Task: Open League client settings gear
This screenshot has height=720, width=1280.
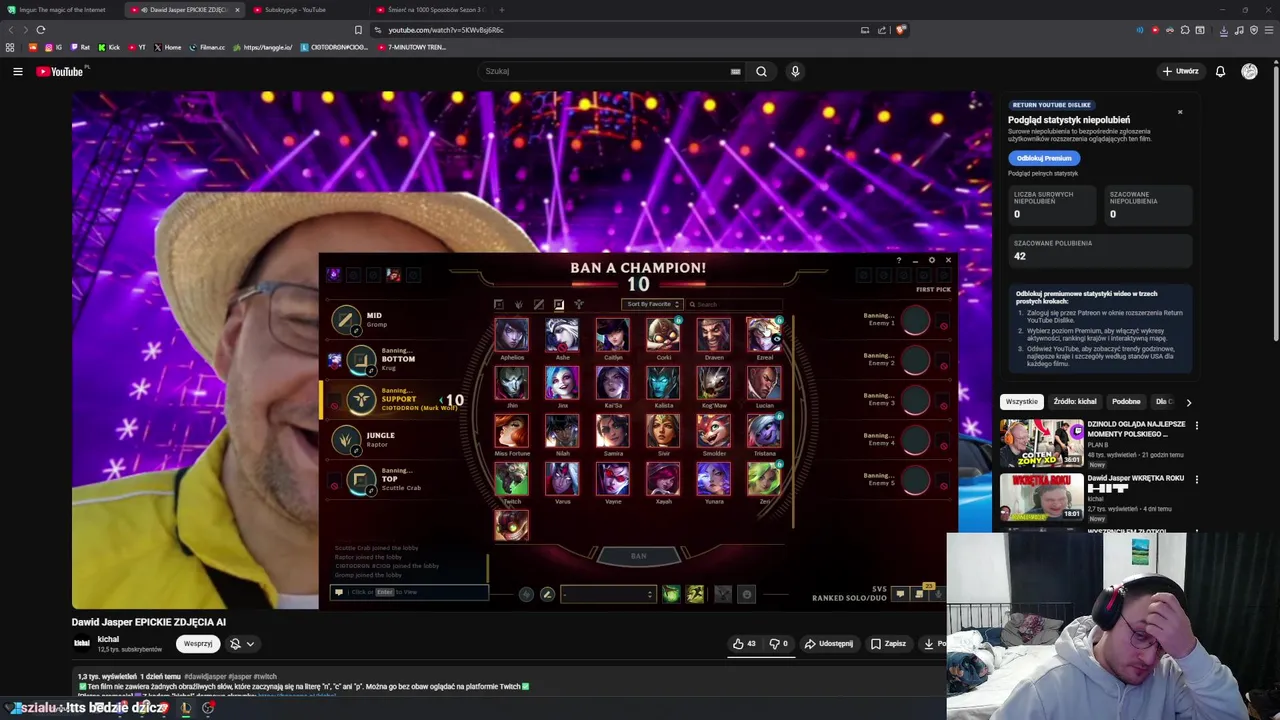Action: tap(931, 260)
